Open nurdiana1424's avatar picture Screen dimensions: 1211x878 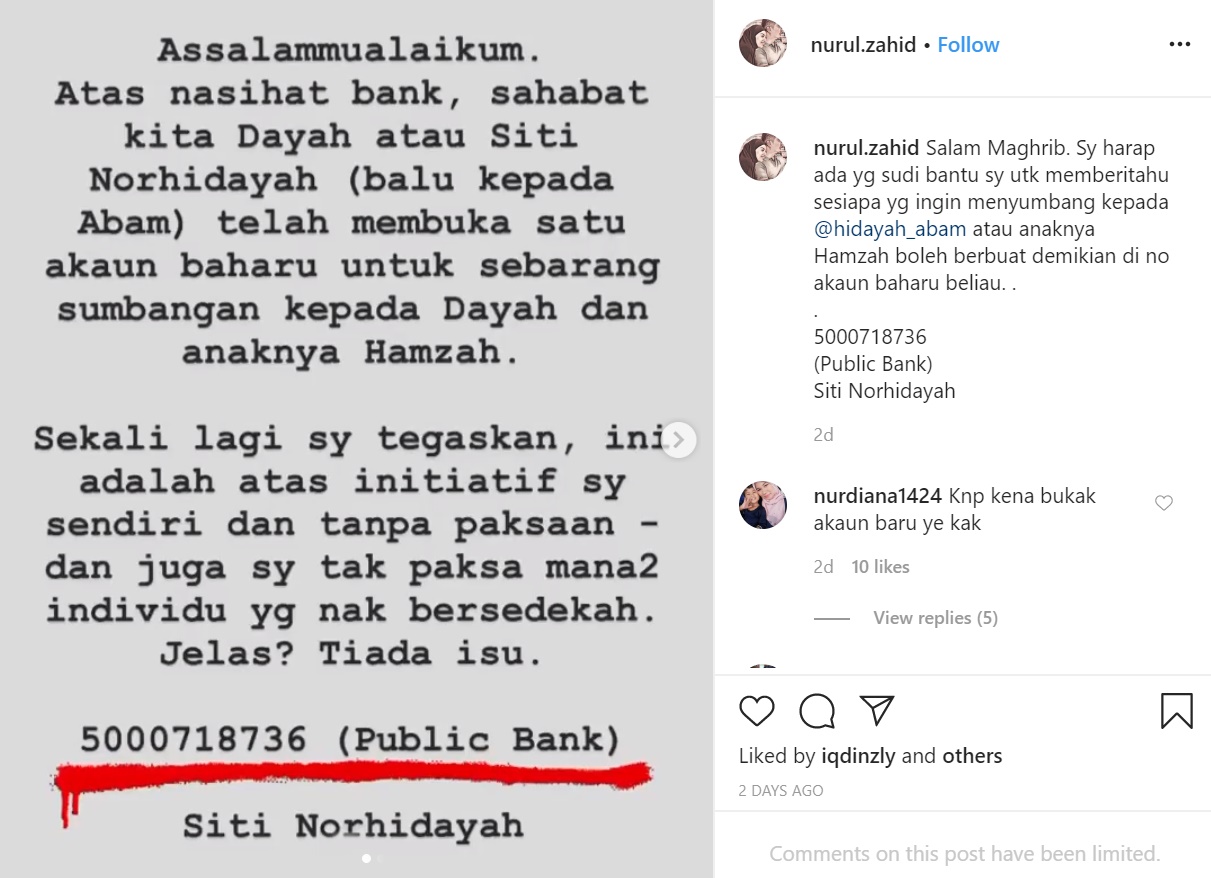coord(763,505)
